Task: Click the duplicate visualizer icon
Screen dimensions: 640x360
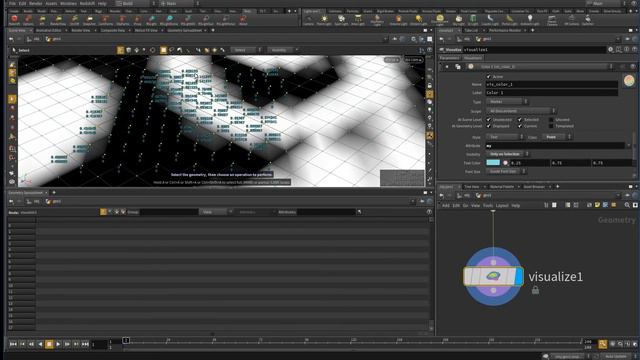Action: click(x=458, y=67)
